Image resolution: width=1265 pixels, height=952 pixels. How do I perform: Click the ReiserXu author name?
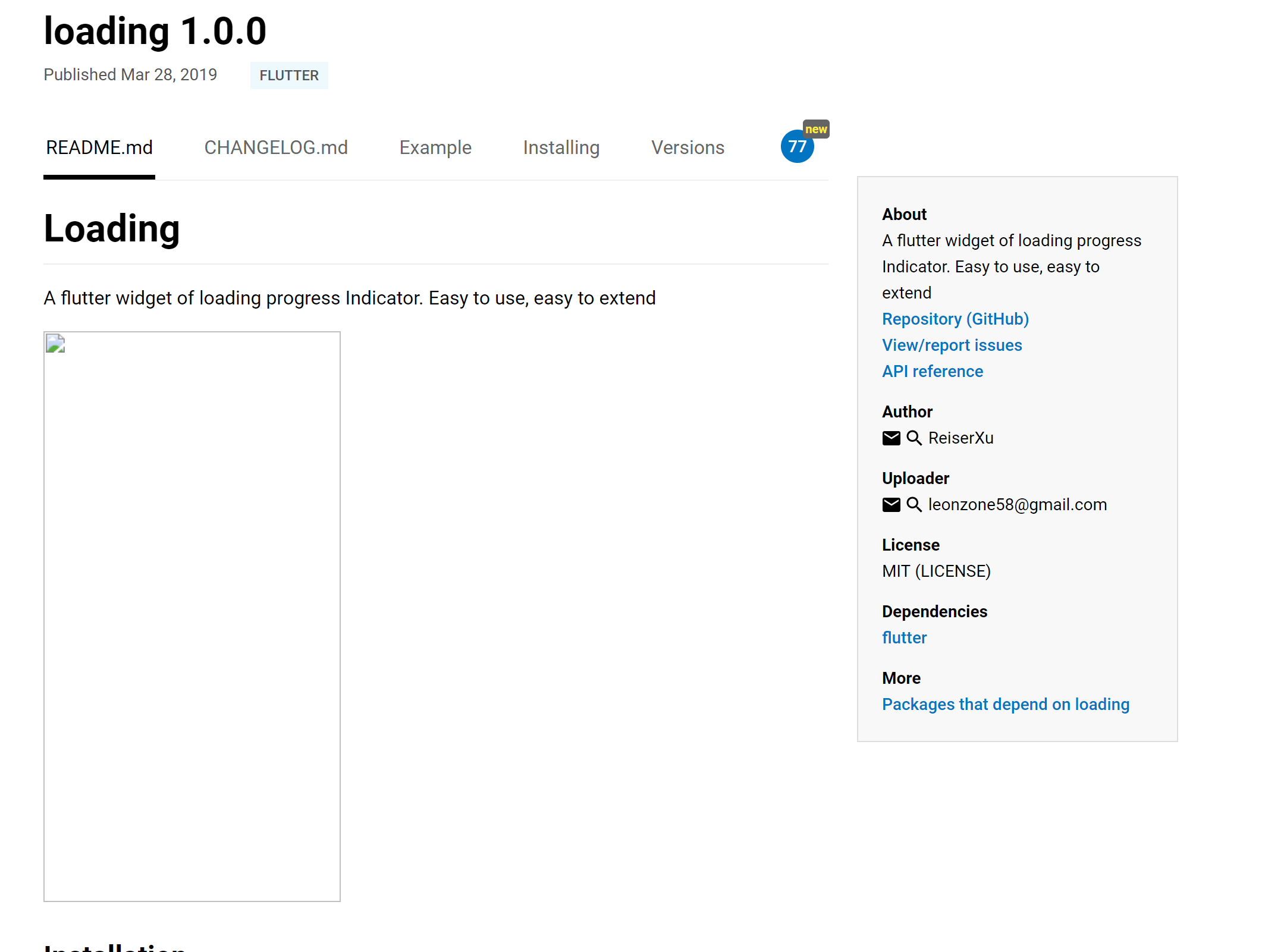click(960, 438)
